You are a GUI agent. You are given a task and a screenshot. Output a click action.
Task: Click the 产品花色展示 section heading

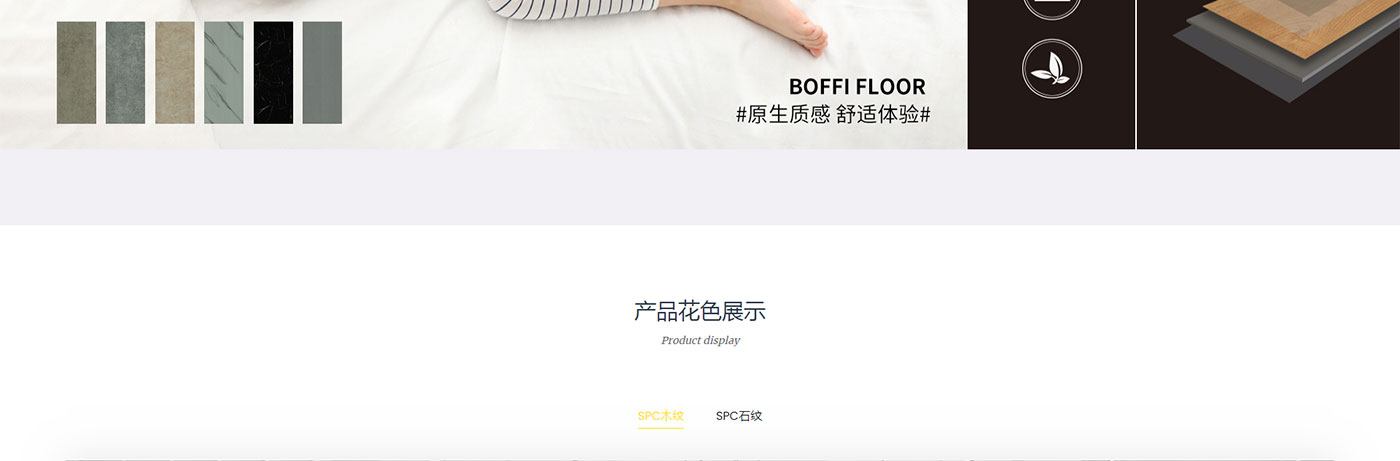point(700,311)
